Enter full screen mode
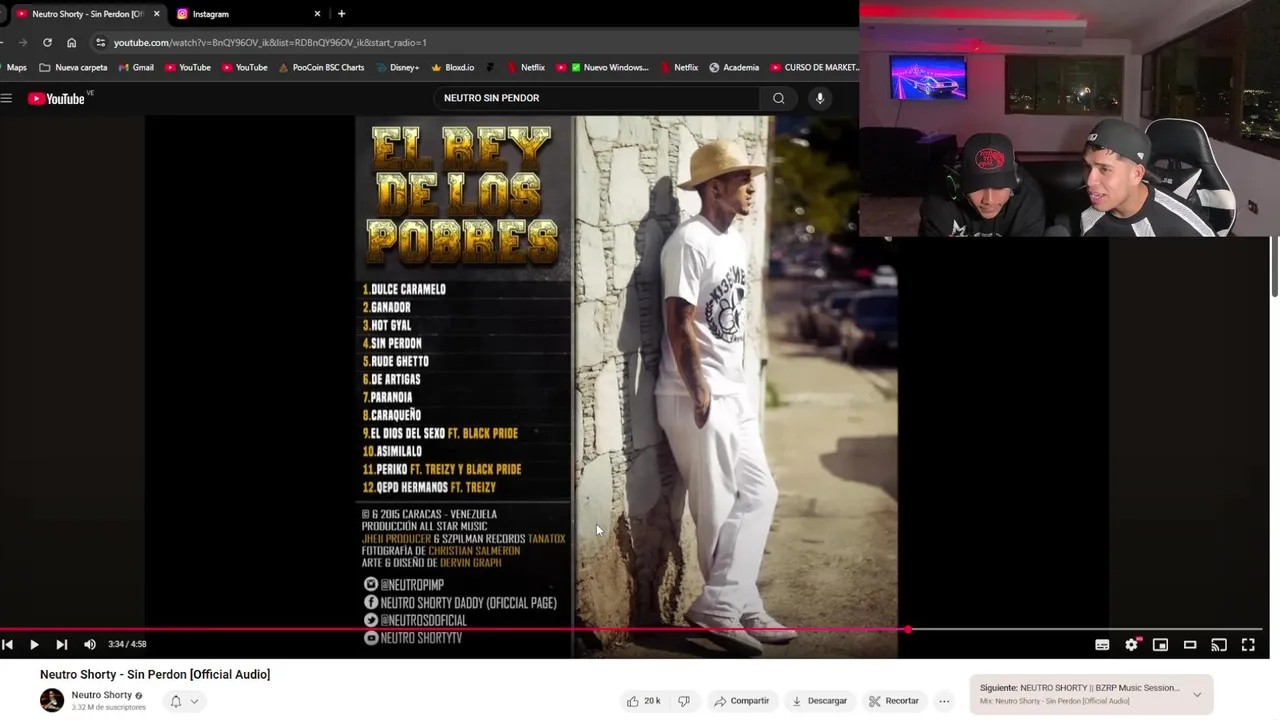This screenshot has width=1280, height=720. click(1248, 645)
